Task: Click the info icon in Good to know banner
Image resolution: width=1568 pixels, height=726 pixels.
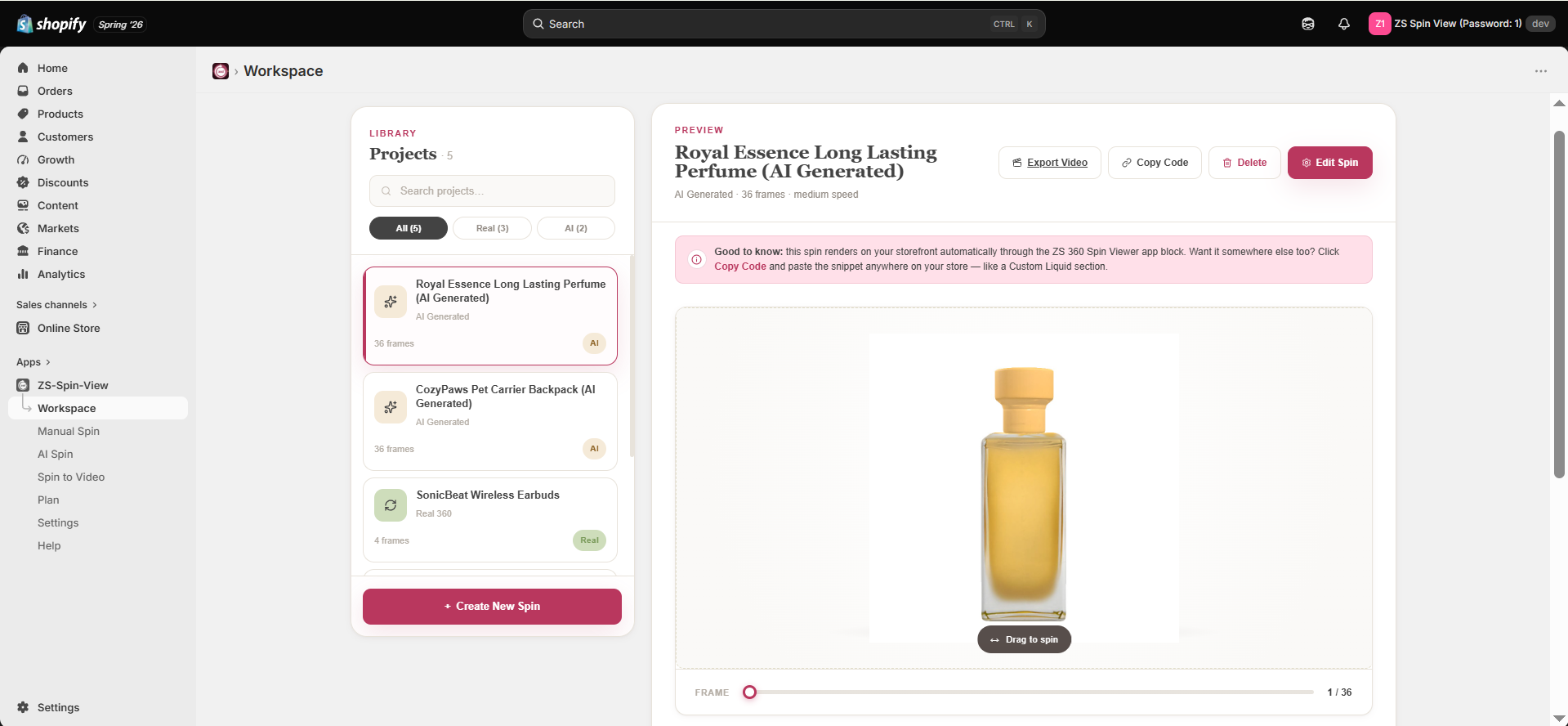Action: click(x=696, y=259)
